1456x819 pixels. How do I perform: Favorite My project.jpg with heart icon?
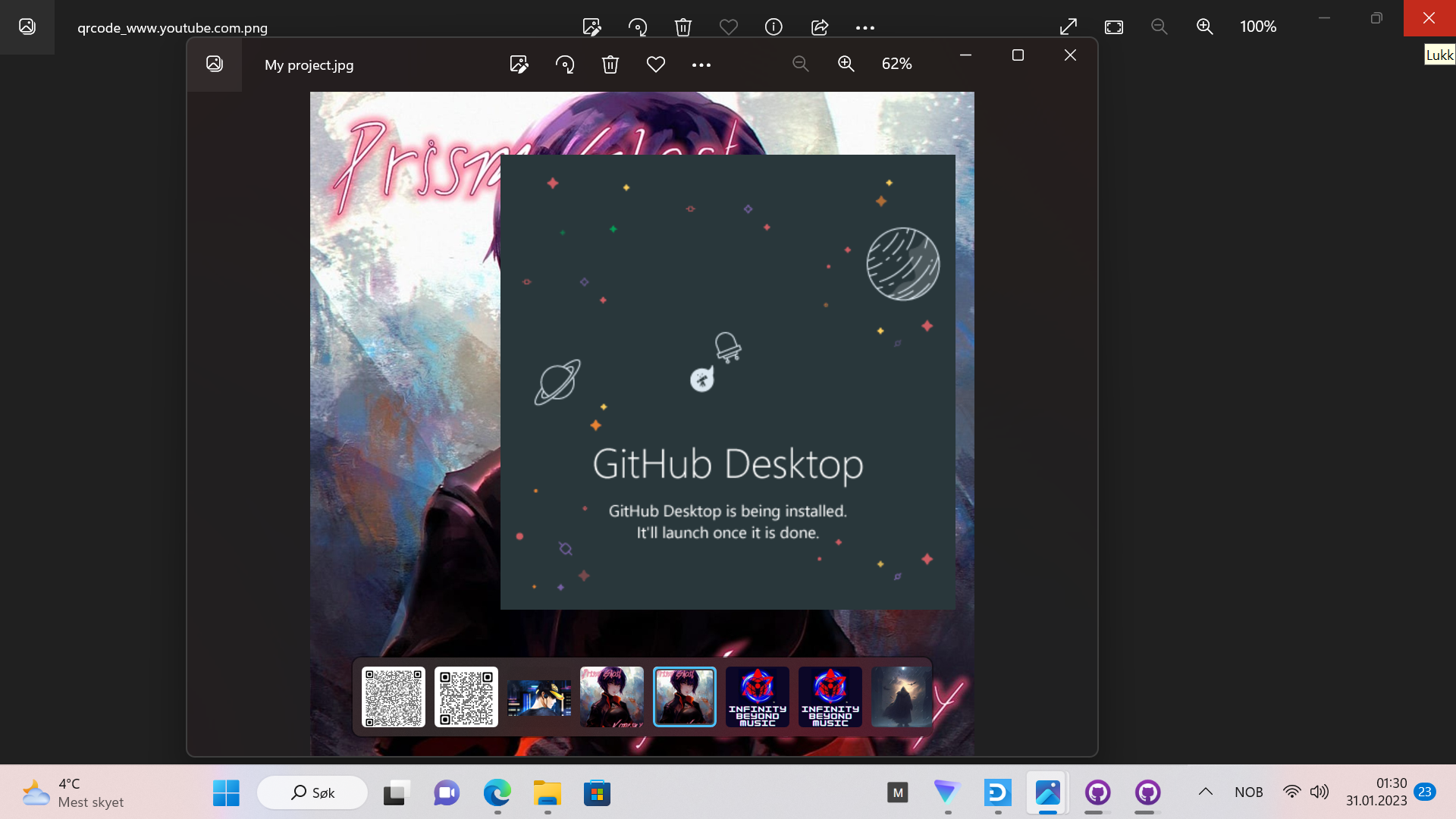(656, 64)
